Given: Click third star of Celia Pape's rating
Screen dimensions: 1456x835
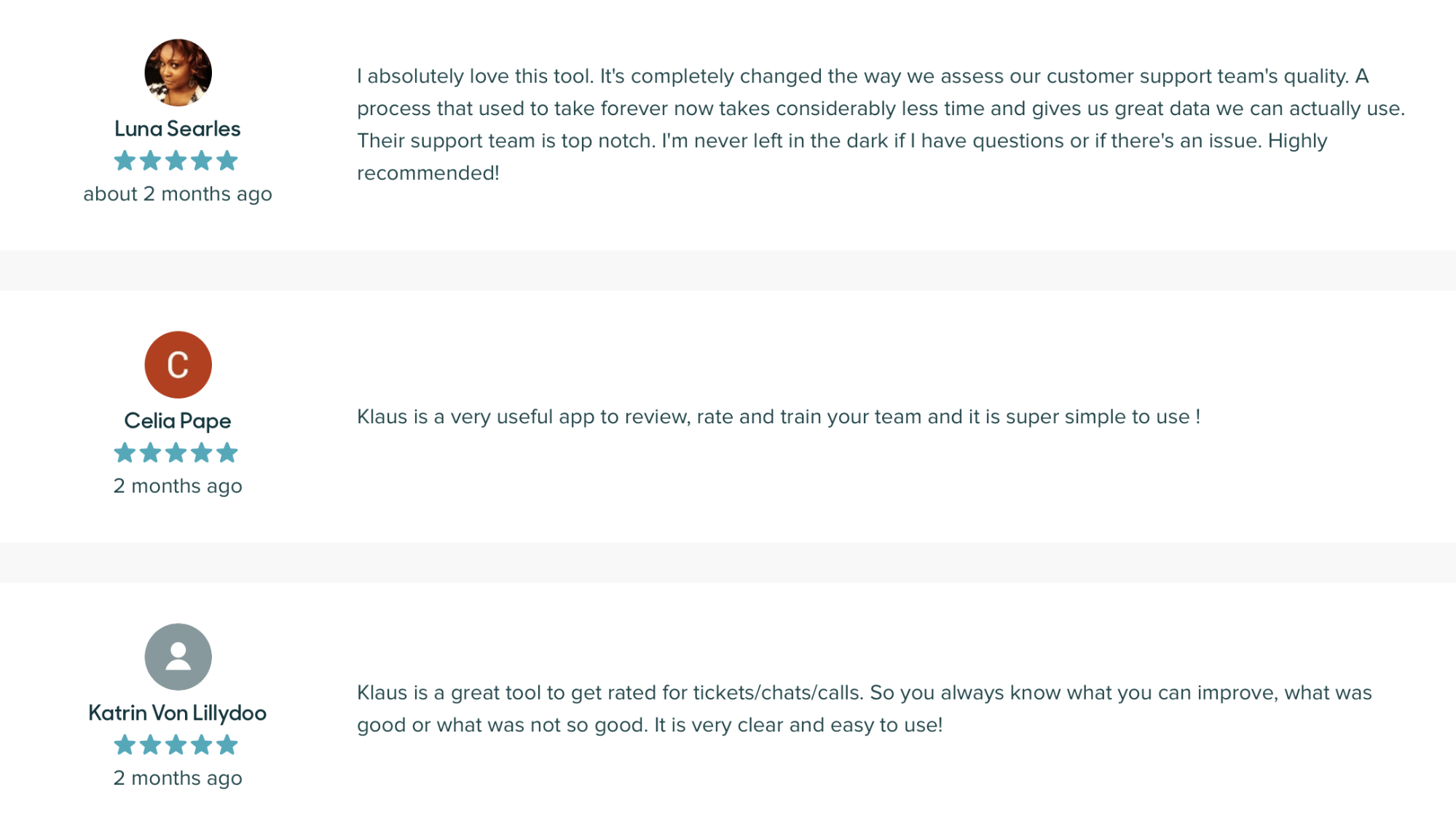Looking at the screenshot, I should [x=176, y=452].
